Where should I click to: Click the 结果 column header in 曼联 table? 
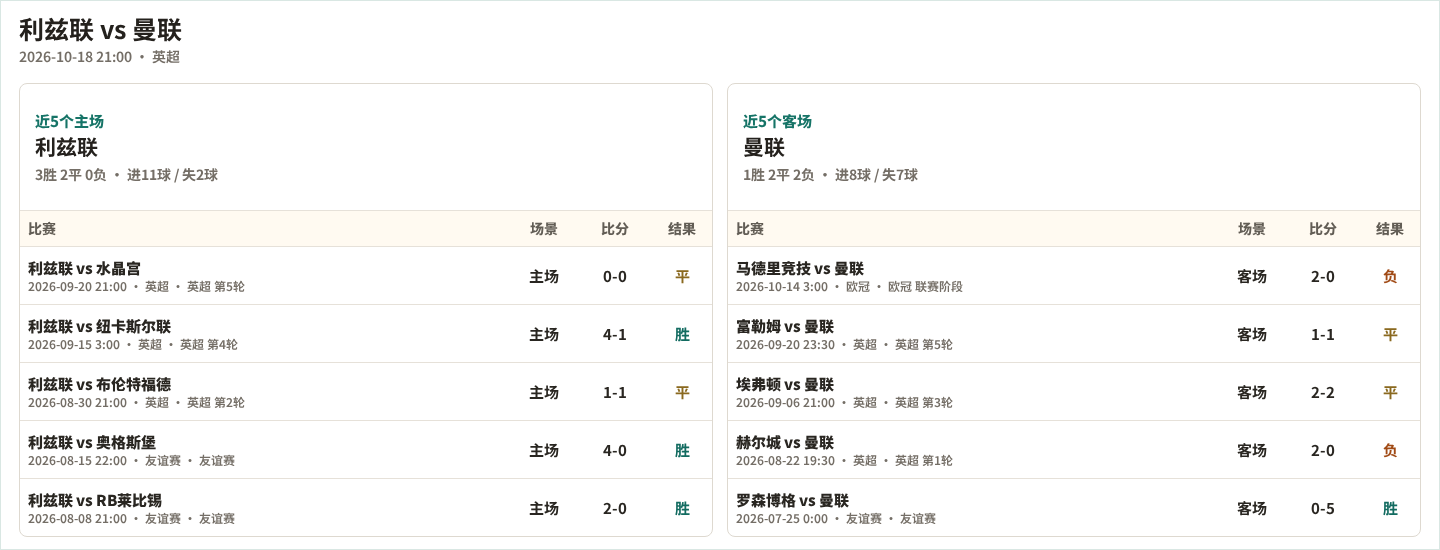click(x=1390, y=229)
